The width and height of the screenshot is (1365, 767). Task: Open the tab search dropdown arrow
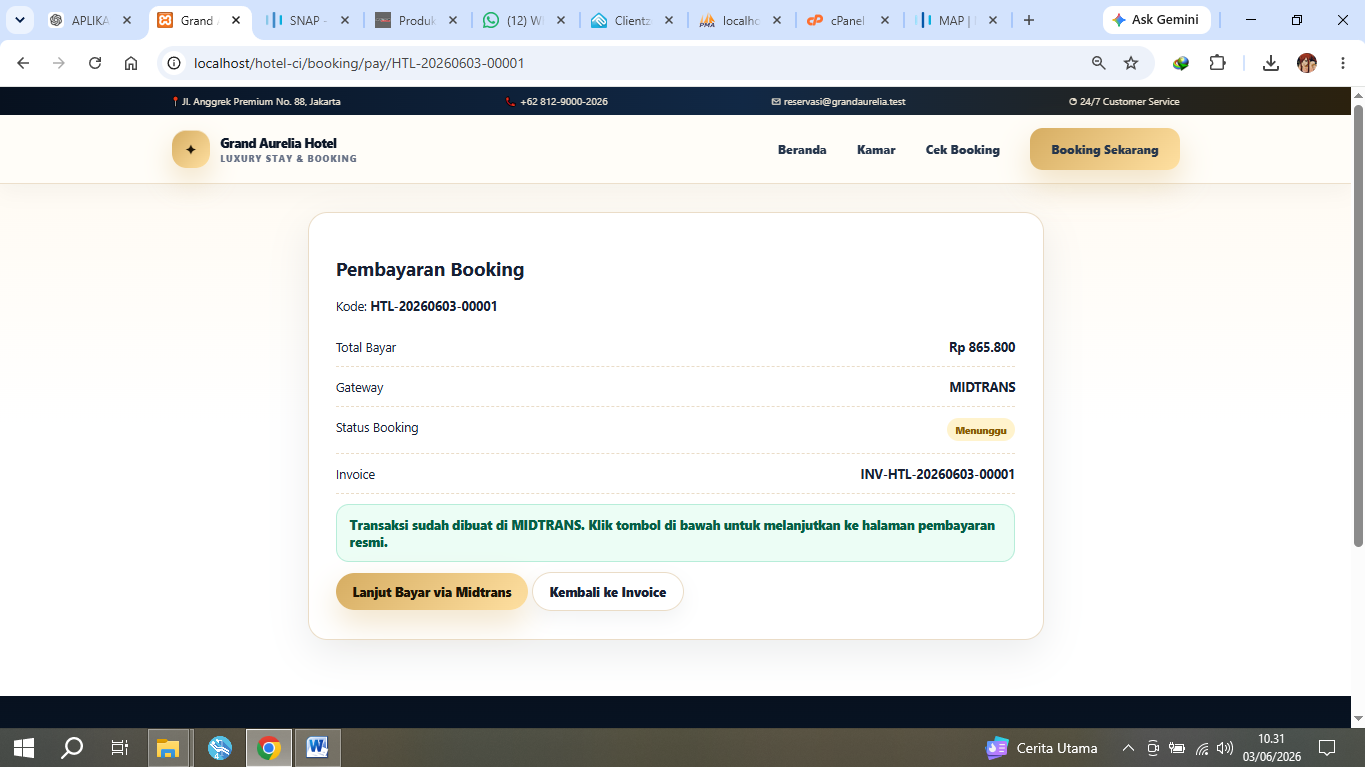[19, 20]
